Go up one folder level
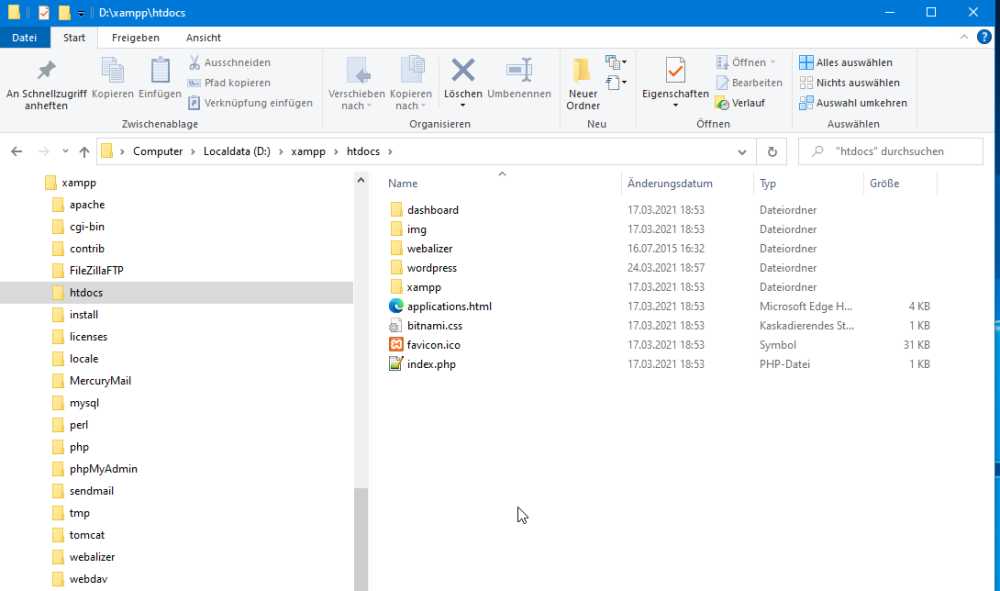1000x591 pixels. click(x=84, y=151)
